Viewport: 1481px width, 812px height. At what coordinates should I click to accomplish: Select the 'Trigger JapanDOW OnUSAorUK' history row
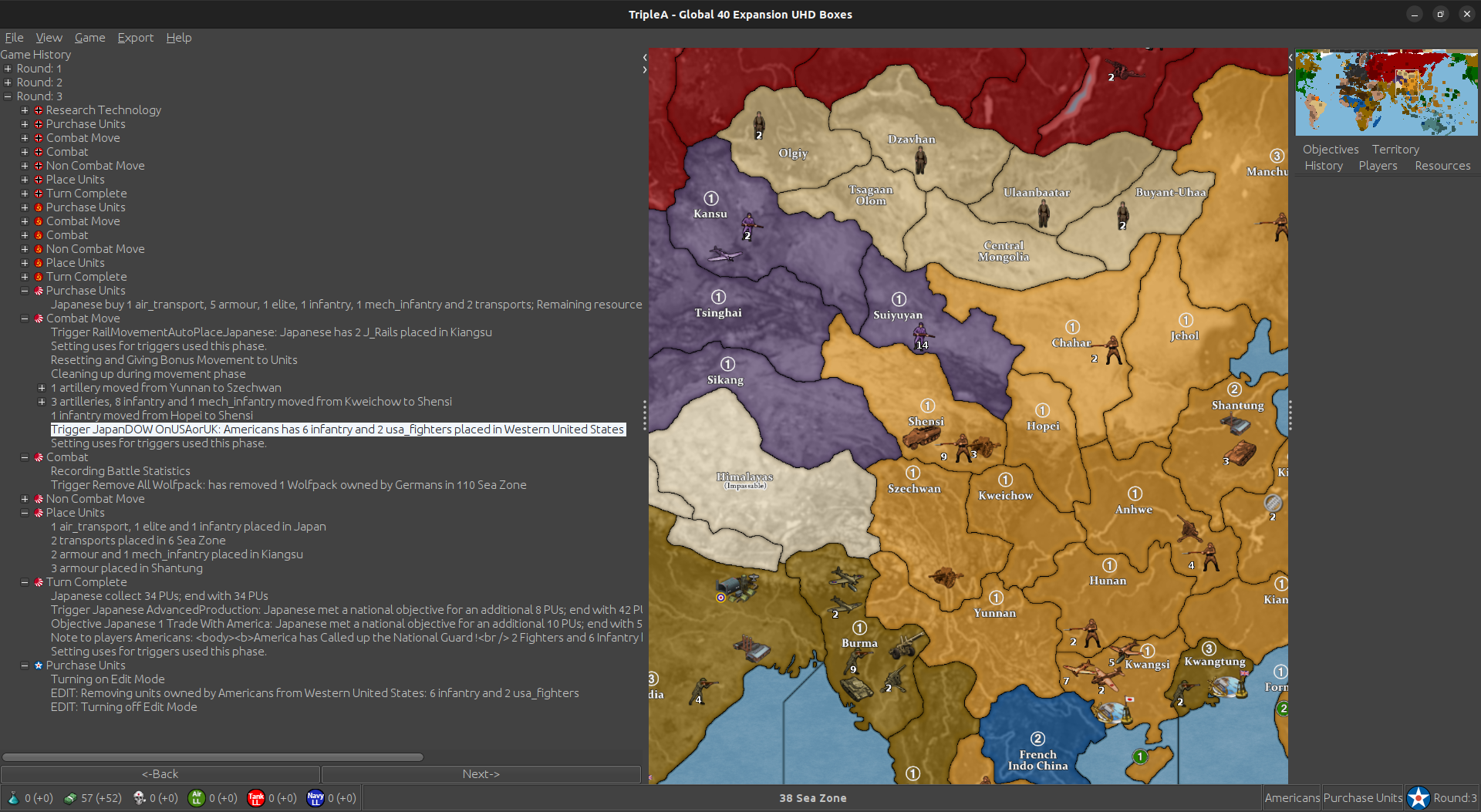click(x=337, y=430)
